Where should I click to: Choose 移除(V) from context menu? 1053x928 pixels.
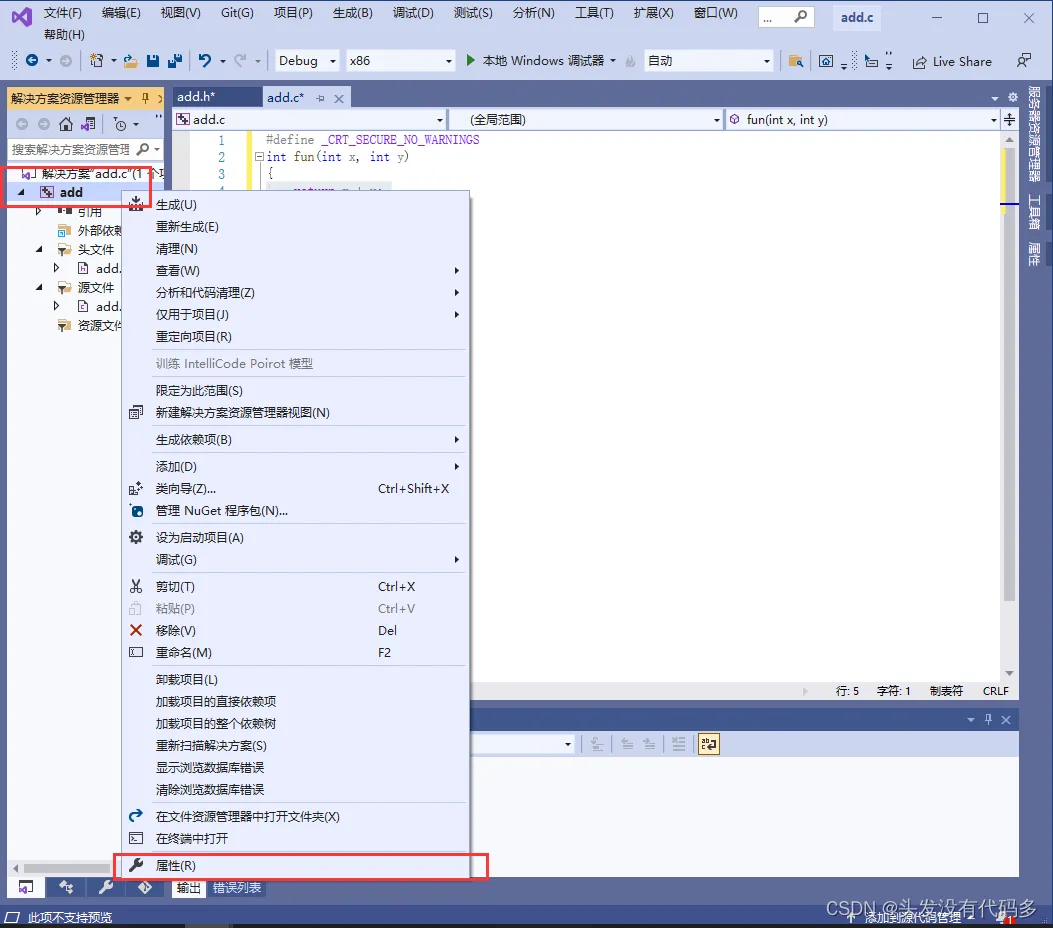pos(295,630)
